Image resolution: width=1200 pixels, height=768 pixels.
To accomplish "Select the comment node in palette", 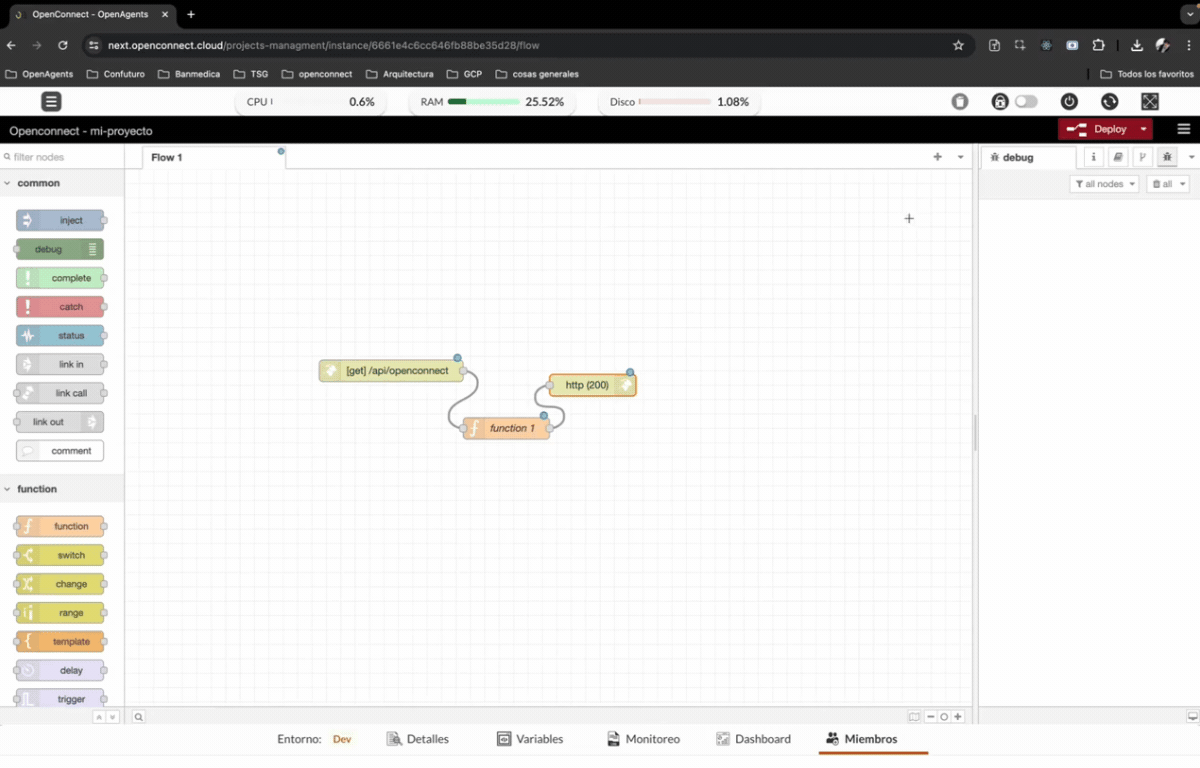I will pos(60,451).
